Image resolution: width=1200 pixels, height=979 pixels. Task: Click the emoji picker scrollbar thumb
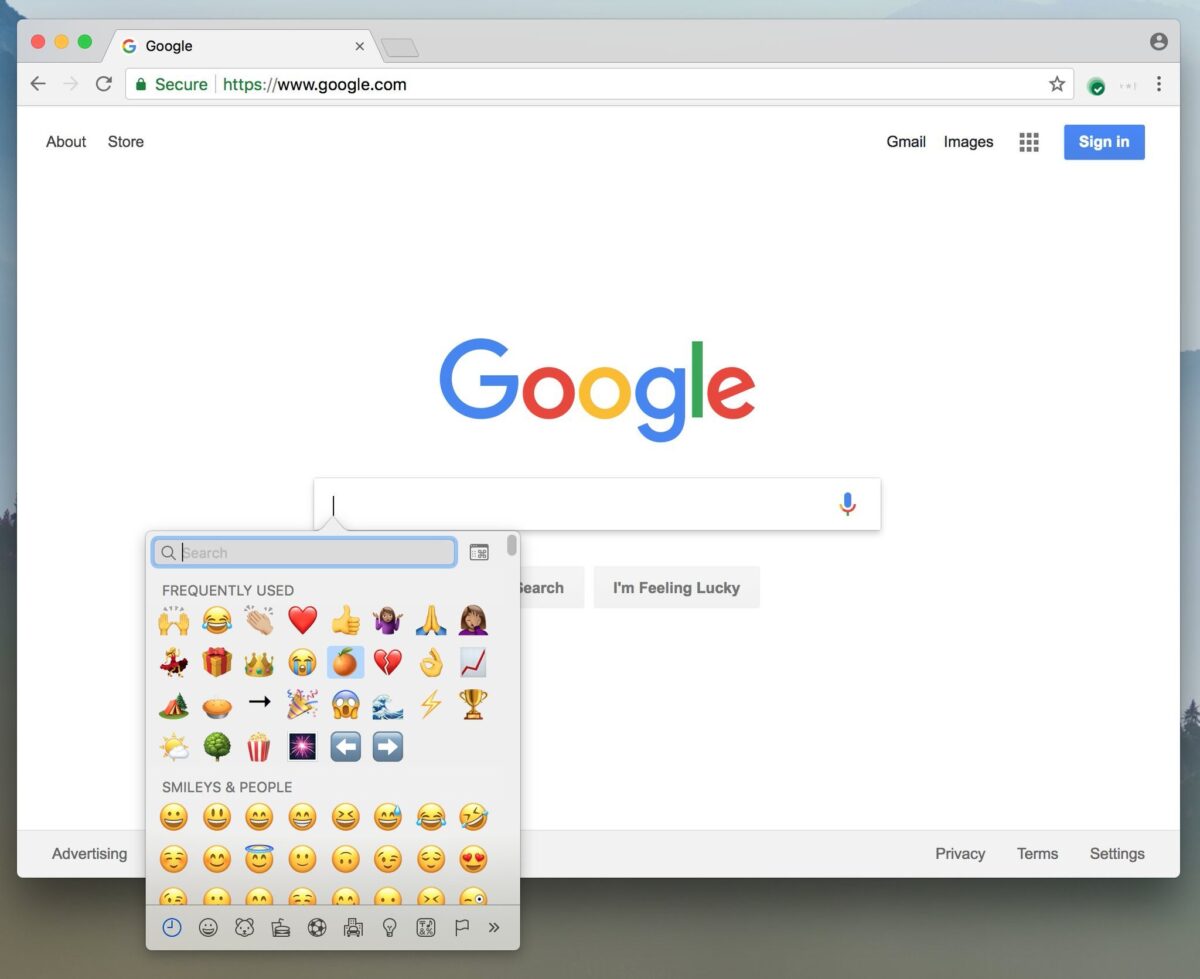click(x=512, y=545)
